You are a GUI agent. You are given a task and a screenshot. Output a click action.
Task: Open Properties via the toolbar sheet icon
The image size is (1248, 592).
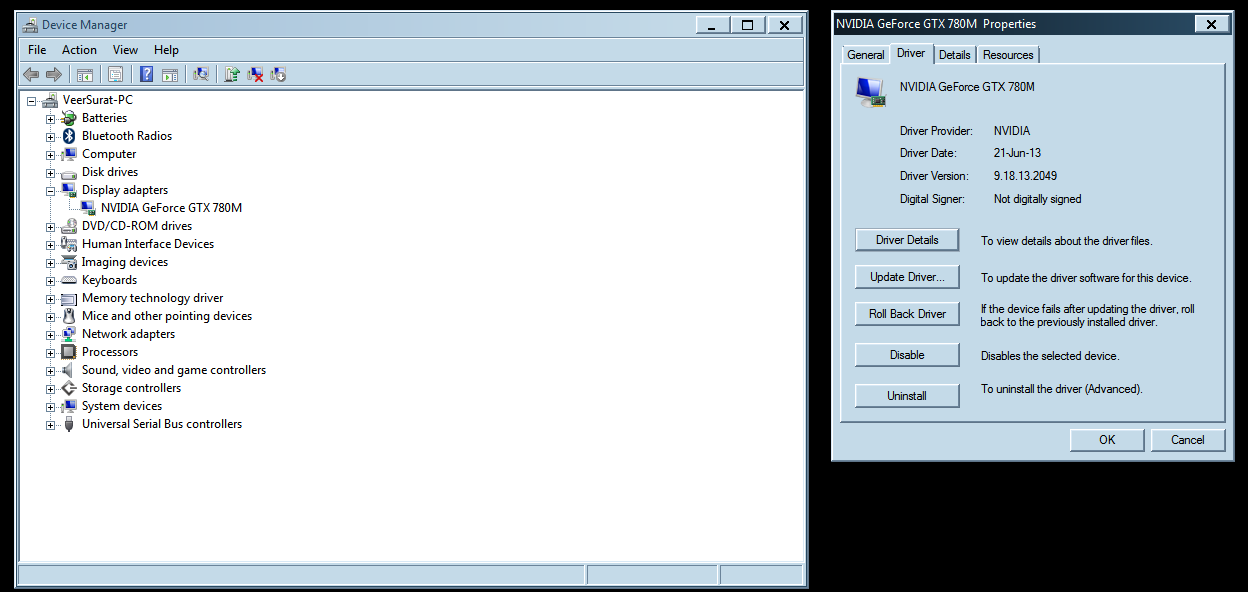coord(115,74)
